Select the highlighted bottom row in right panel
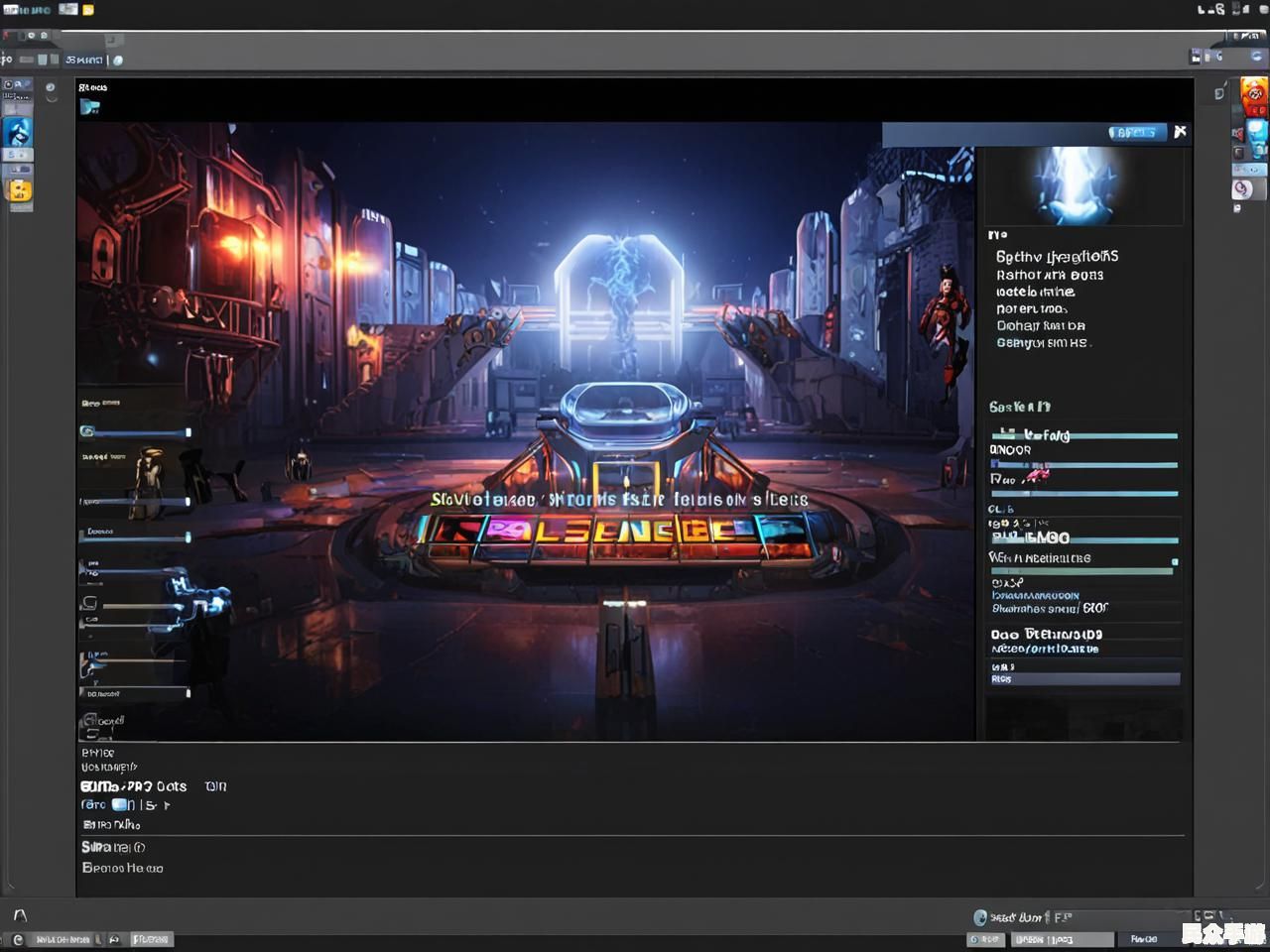 [1084, 679]
